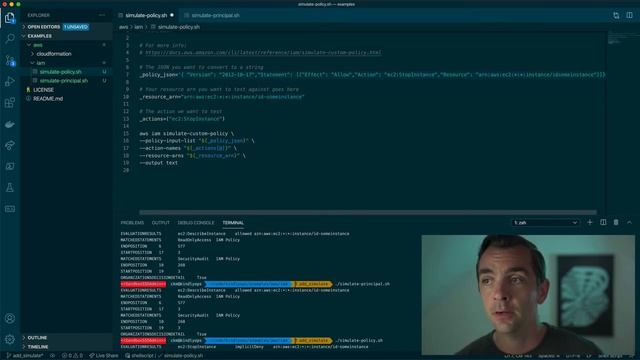Open the Manage gear icon
Screen dimensions: 640x360
10,339
